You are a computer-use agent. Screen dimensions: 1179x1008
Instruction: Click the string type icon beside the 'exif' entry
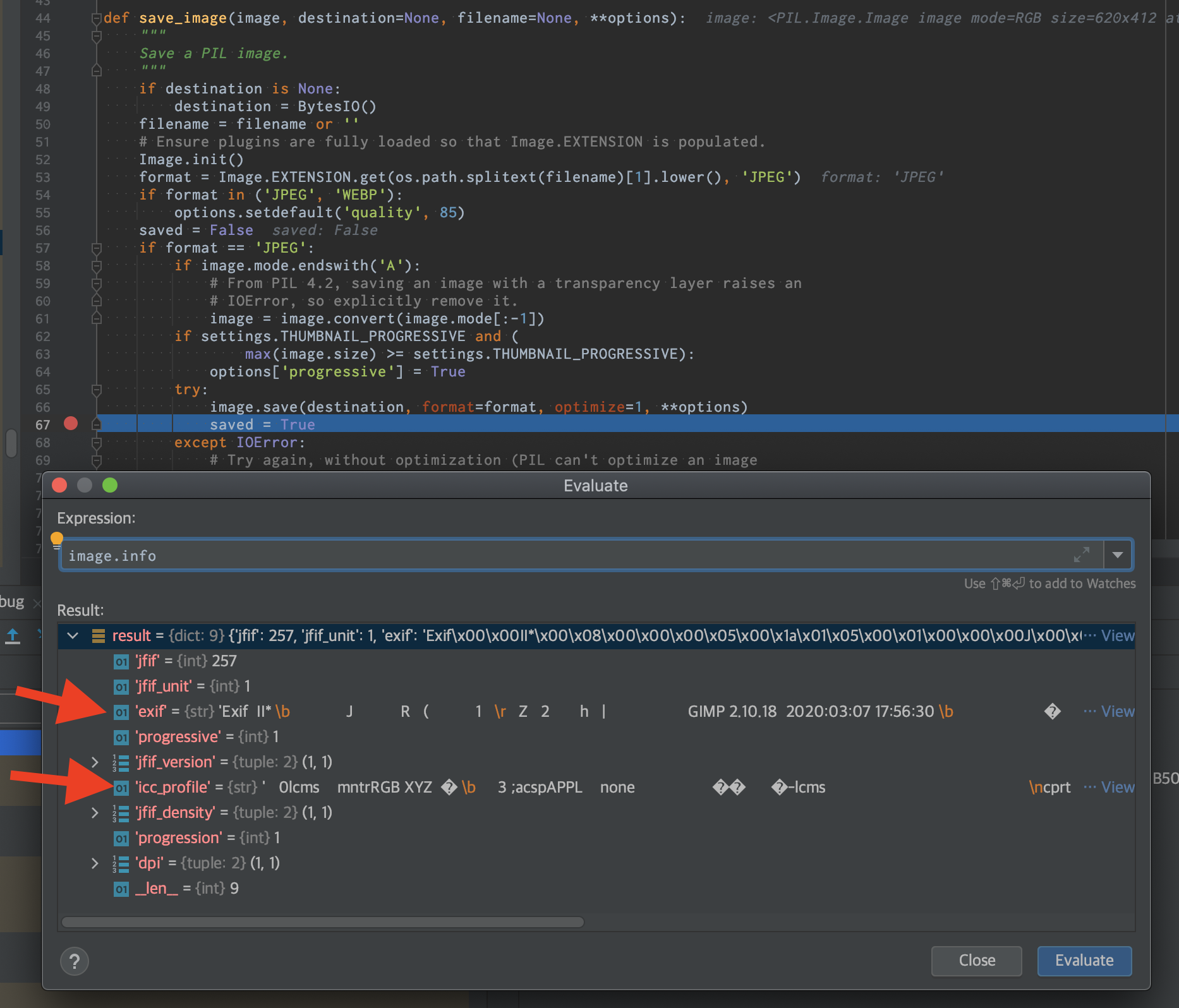(120, 712)
